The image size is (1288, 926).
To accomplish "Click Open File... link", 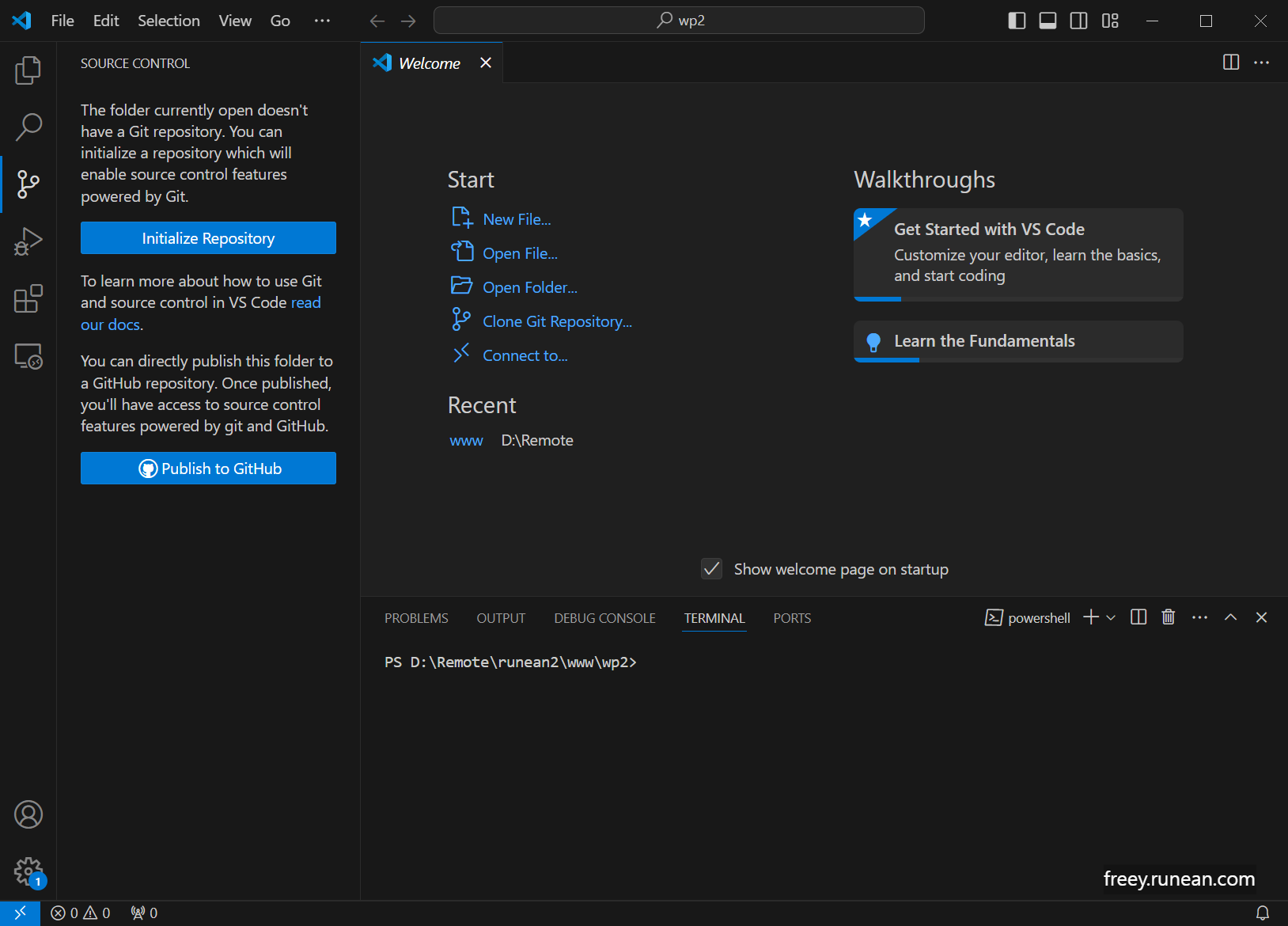I will tap(520, 253).
